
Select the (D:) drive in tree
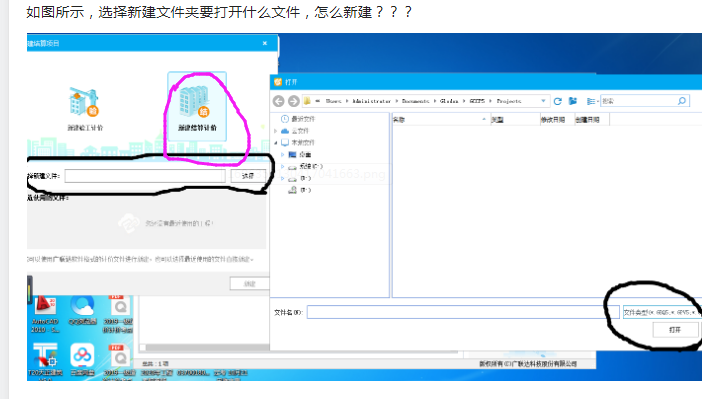coord(300,178)
